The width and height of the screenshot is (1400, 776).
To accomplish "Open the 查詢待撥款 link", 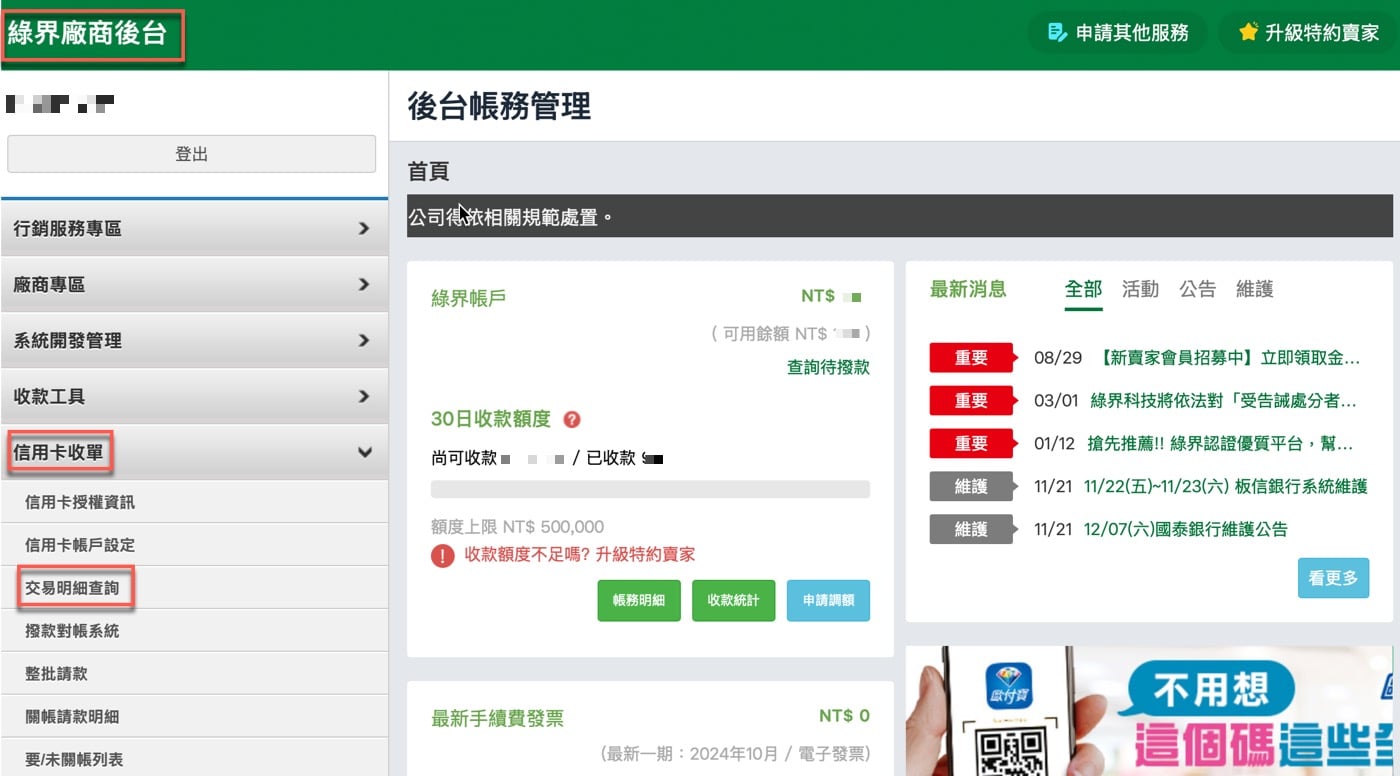I will point(828,367).
